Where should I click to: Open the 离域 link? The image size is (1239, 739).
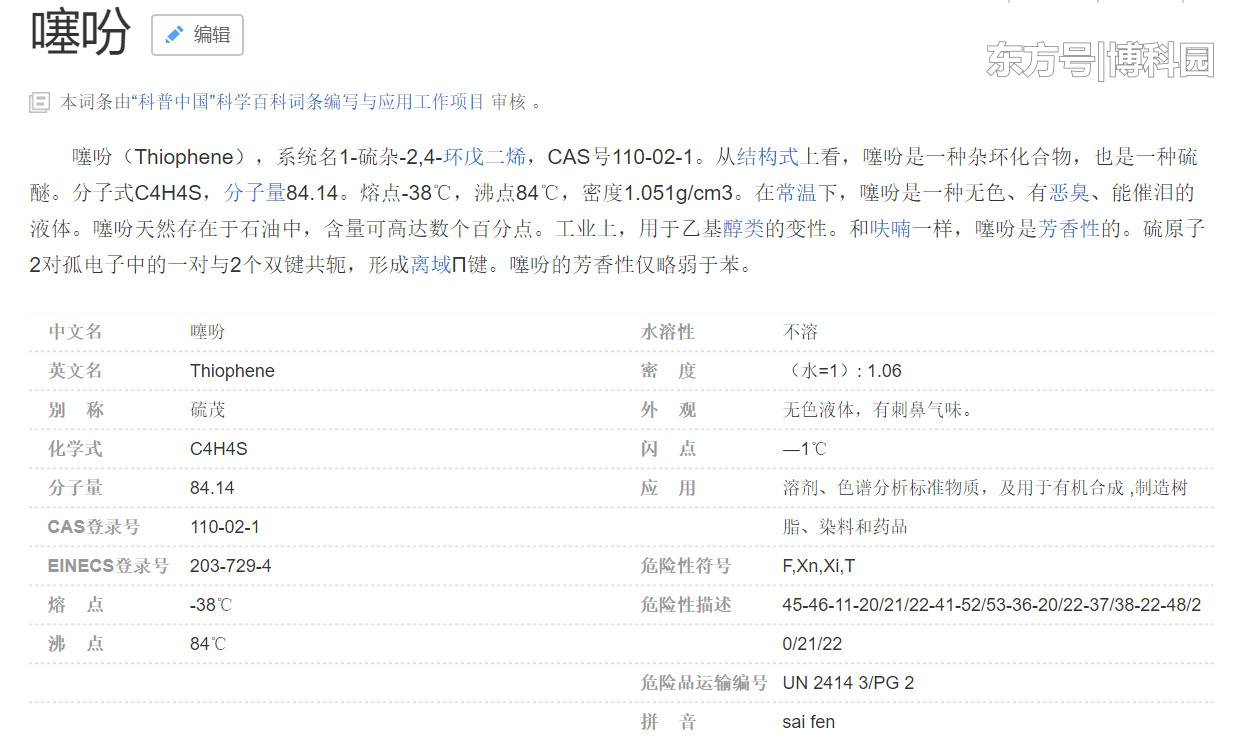point(431,266)
